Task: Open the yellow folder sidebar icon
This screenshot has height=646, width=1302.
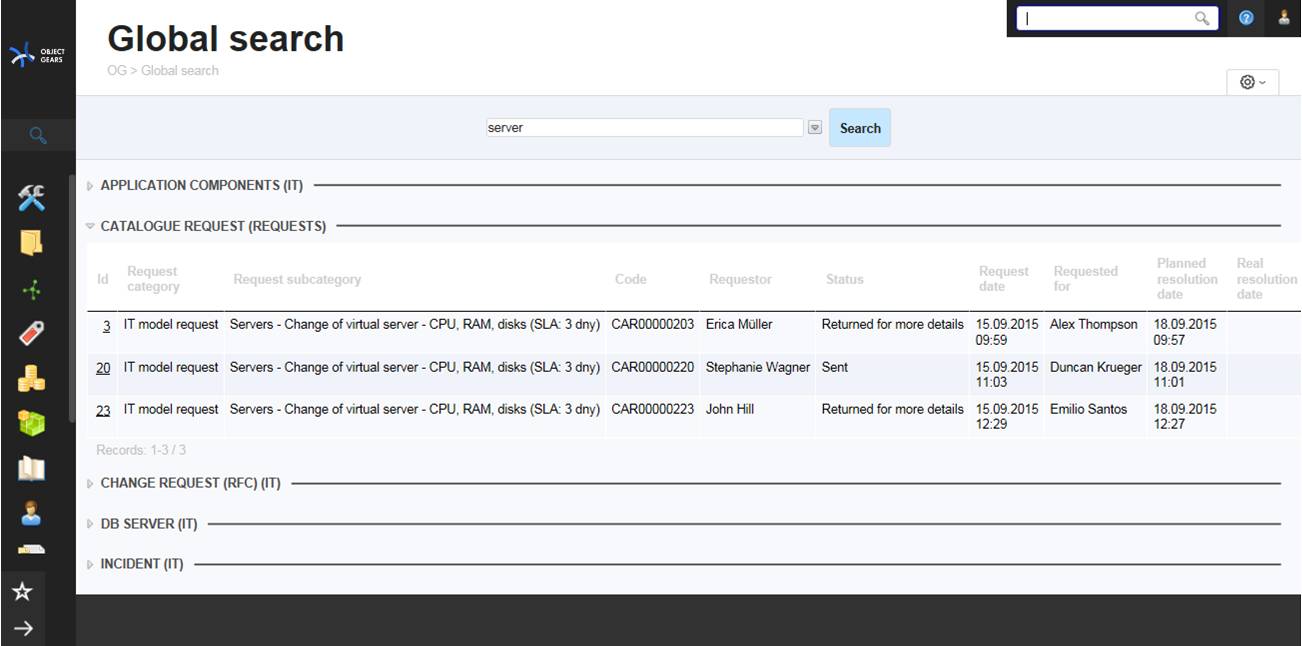Action: click(x=32, y=243)
